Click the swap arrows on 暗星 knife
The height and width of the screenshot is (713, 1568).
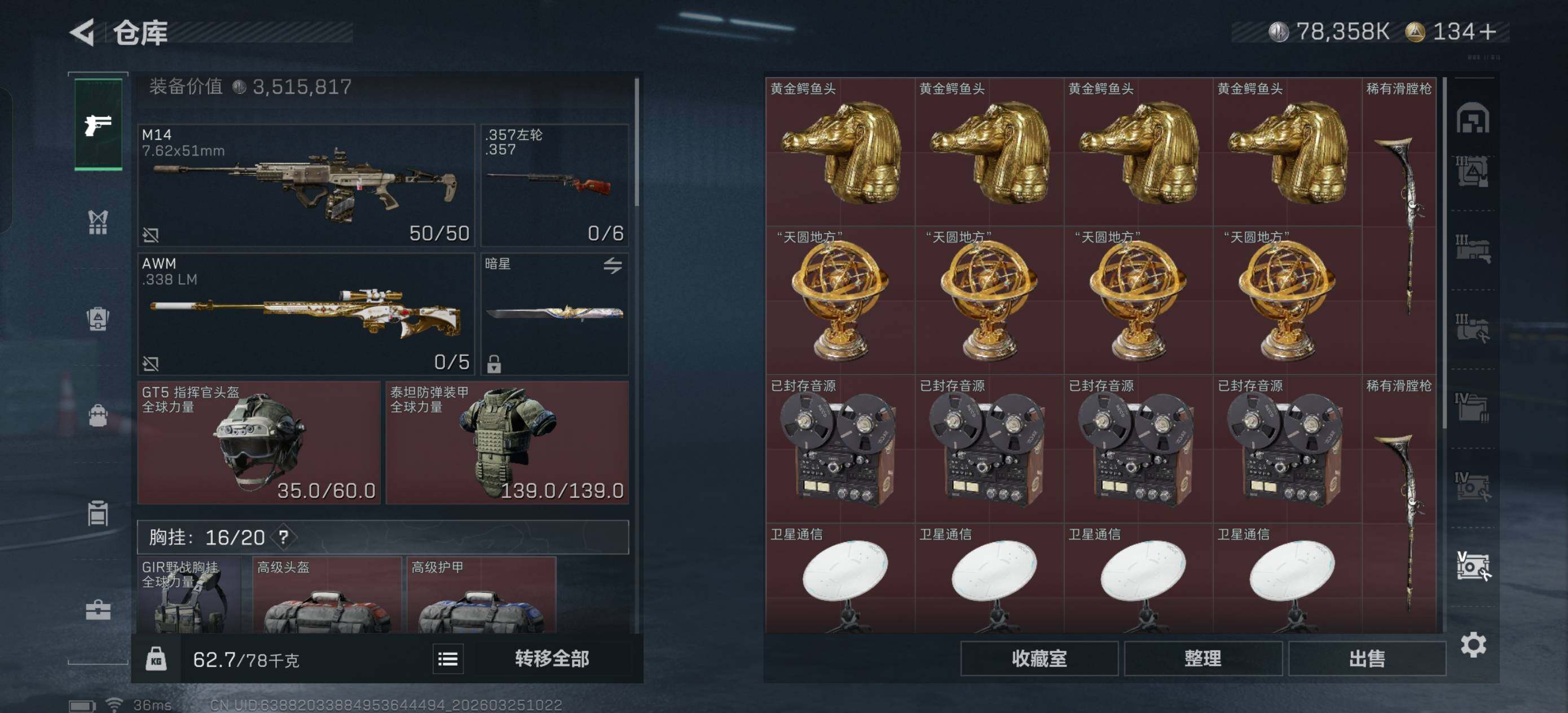coord(613,266)
